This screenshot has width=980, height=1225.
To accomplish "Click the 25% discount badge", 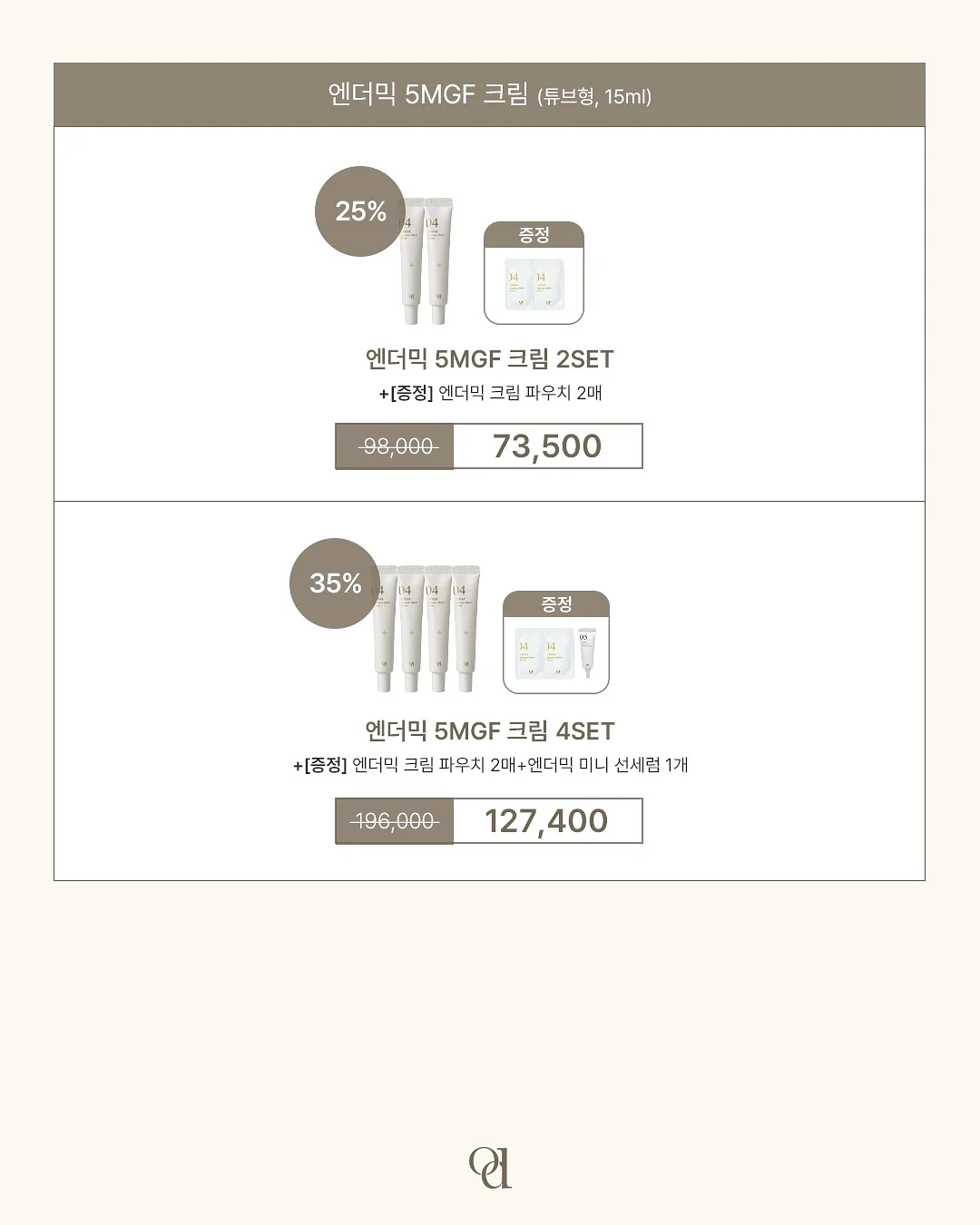I will (x=360, y=211).
